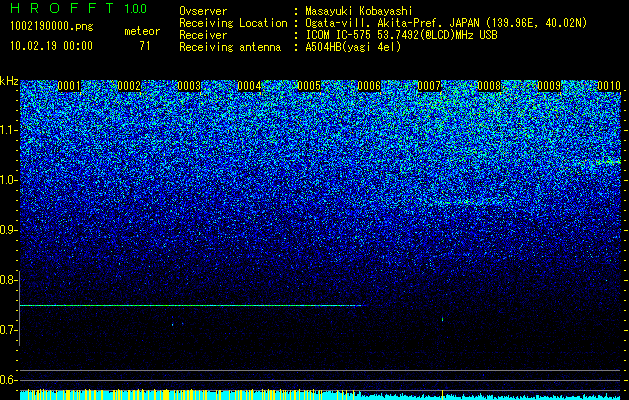Viewport: 629px width, 400px height.
Task: Click the cyan signal level bar graph at bottom
Action: (320, 394)
